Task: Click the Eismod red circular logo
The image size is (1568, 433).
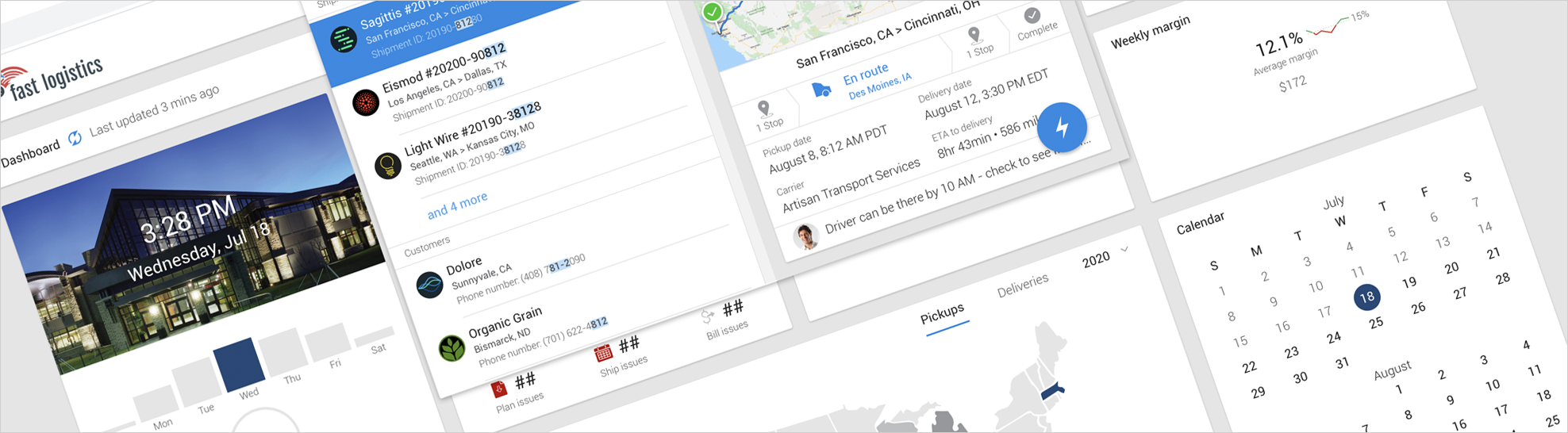Action: (366, 102)
